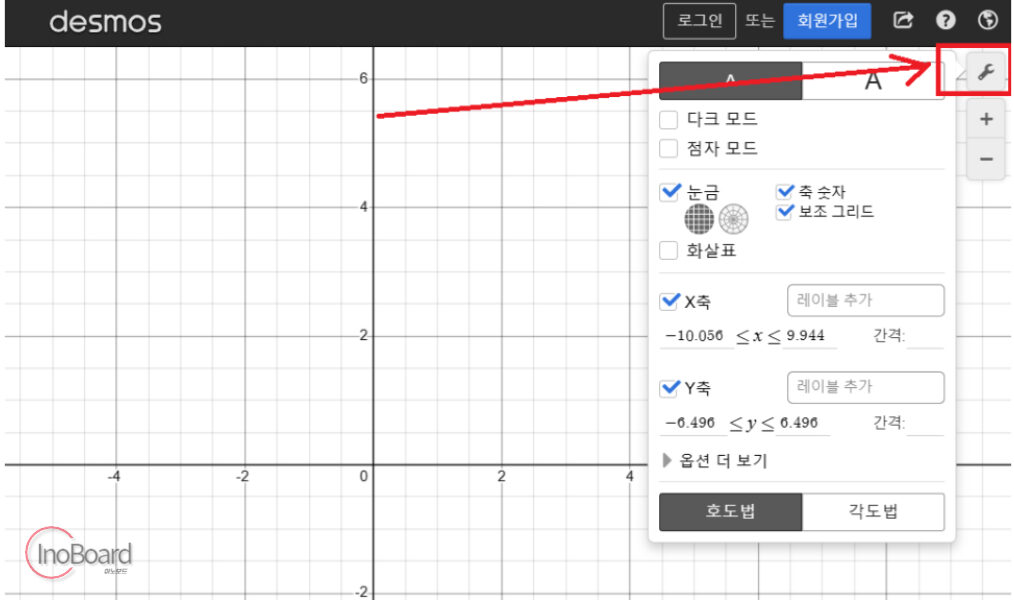Enable the 다크 모드 checkbox
The image size is (1014, 600).
pos(669,120)
